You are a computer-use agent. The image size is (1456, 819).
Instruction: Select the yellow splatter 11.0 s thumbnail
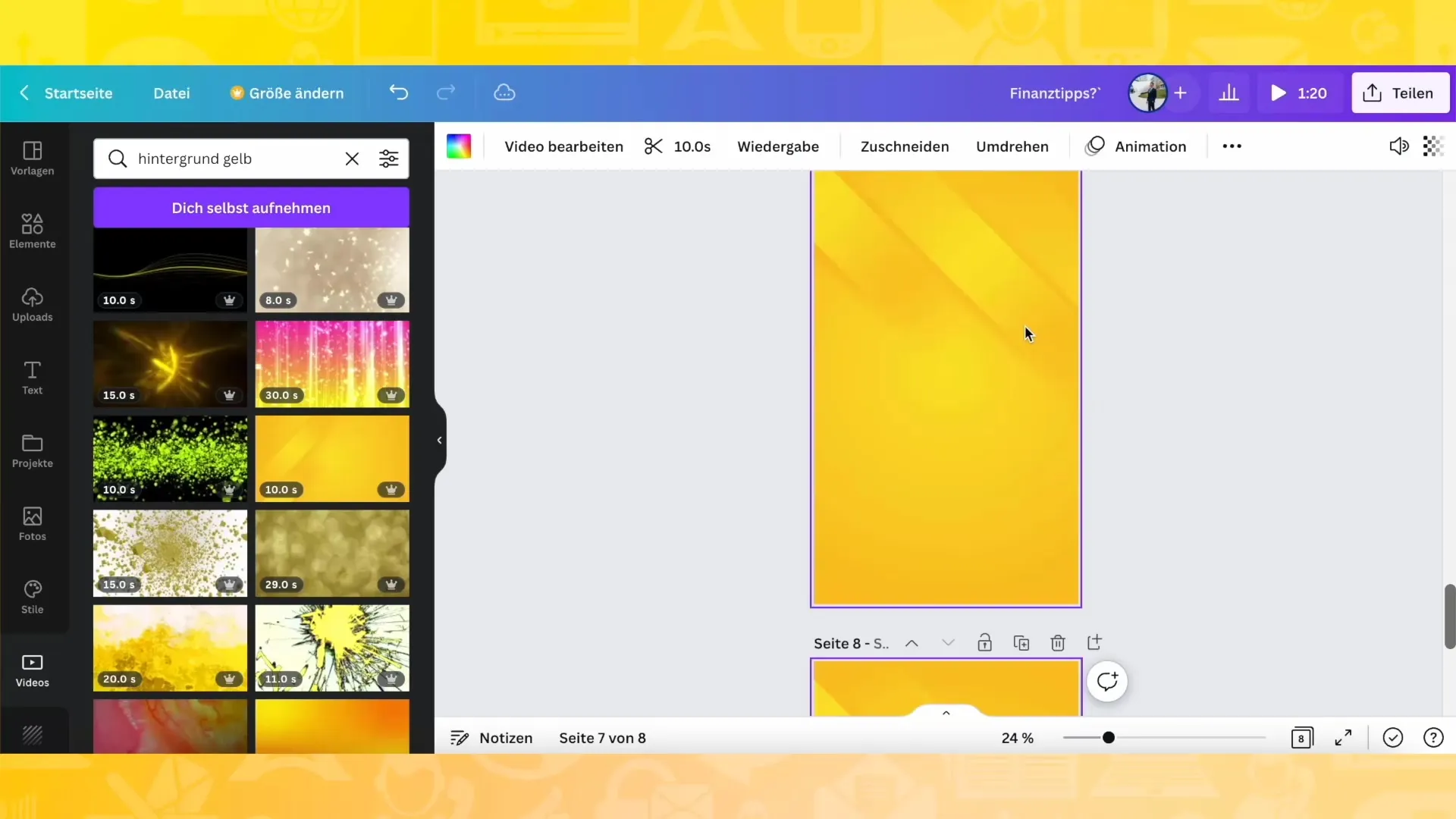pos(332,648)
